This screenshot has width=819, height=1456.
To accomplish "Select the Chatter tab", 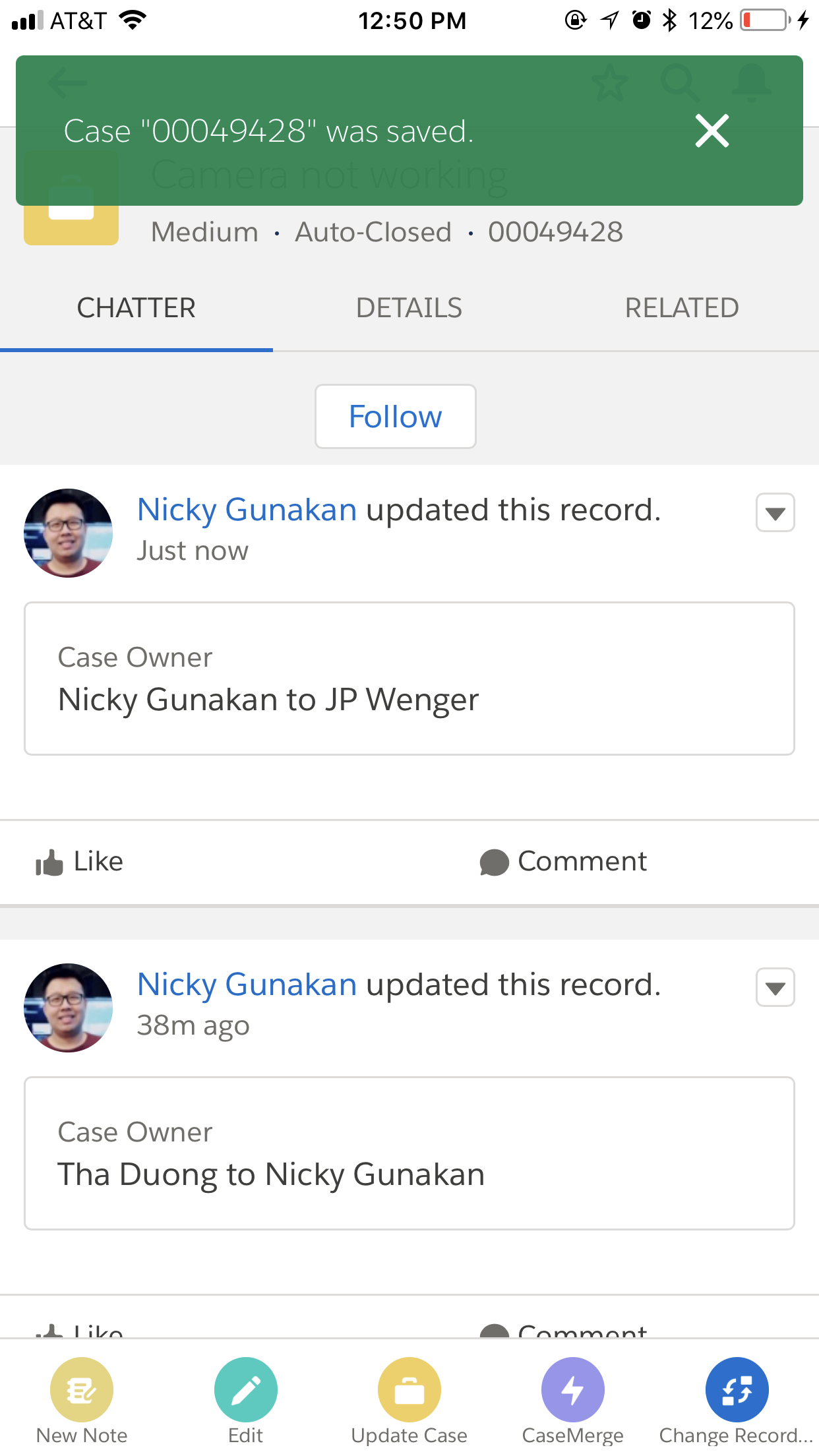I will click(x=136, y=308).
